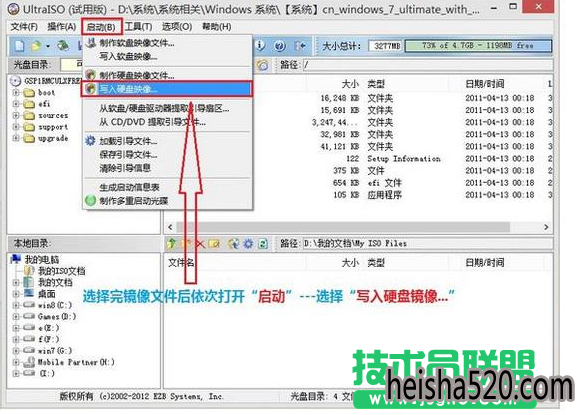Expand the boot folder in disc tree
The image size is (580, 415).
point(16,92)
